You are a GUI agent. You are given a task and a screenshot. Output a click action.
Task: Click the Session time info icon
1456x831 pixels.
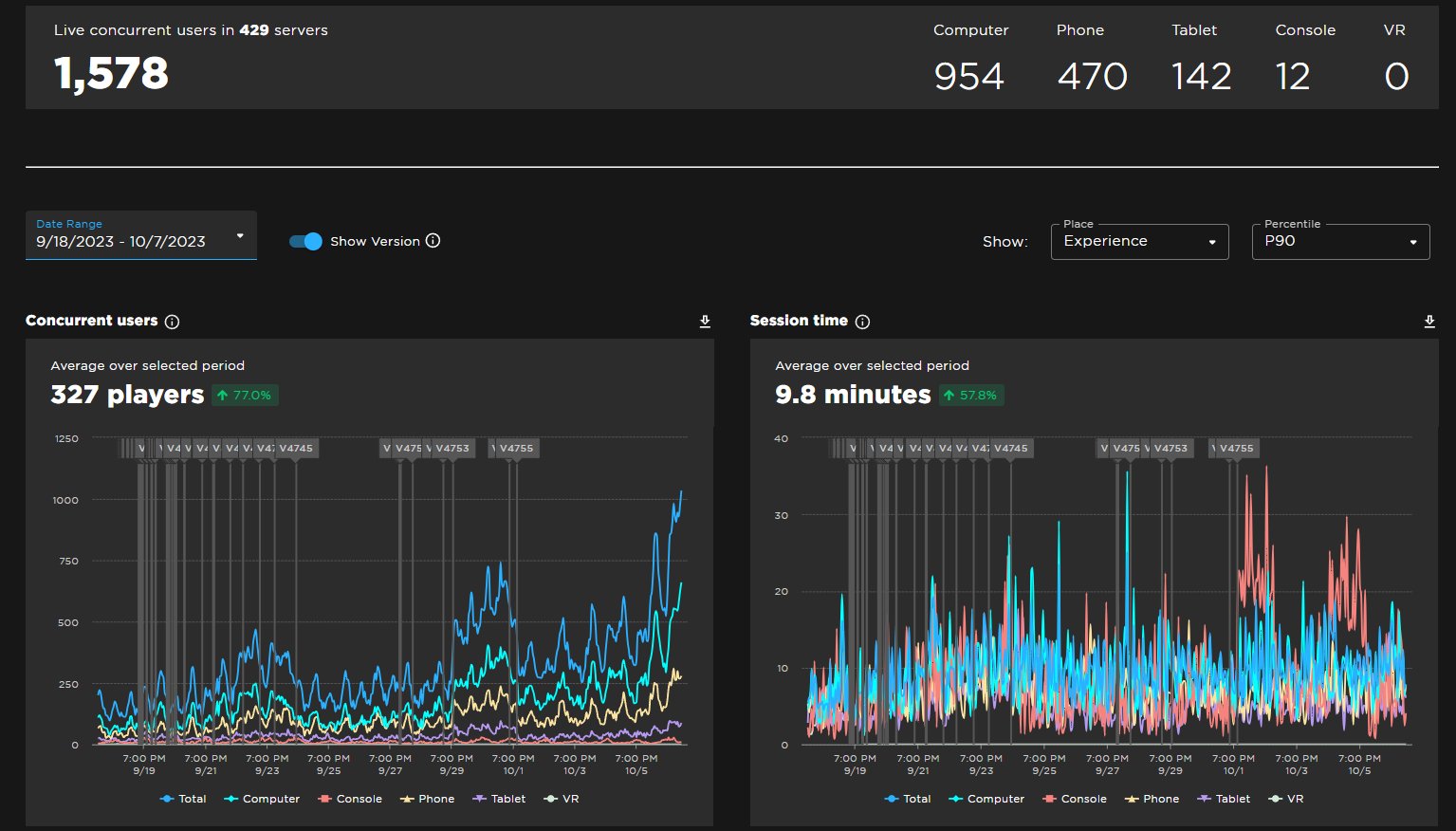click(x=862, y=322)
